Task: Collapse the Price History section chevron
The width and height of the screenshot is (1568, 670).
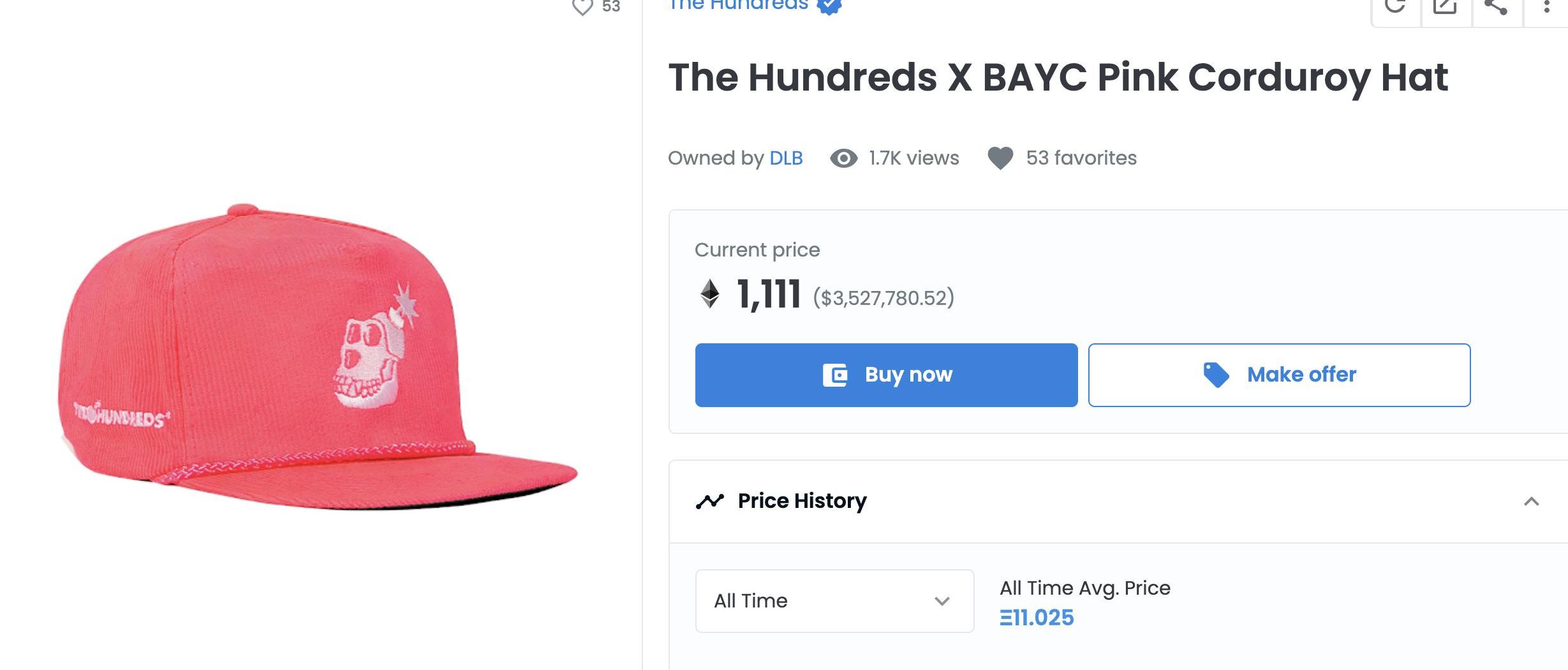Action: [1531, 502]
